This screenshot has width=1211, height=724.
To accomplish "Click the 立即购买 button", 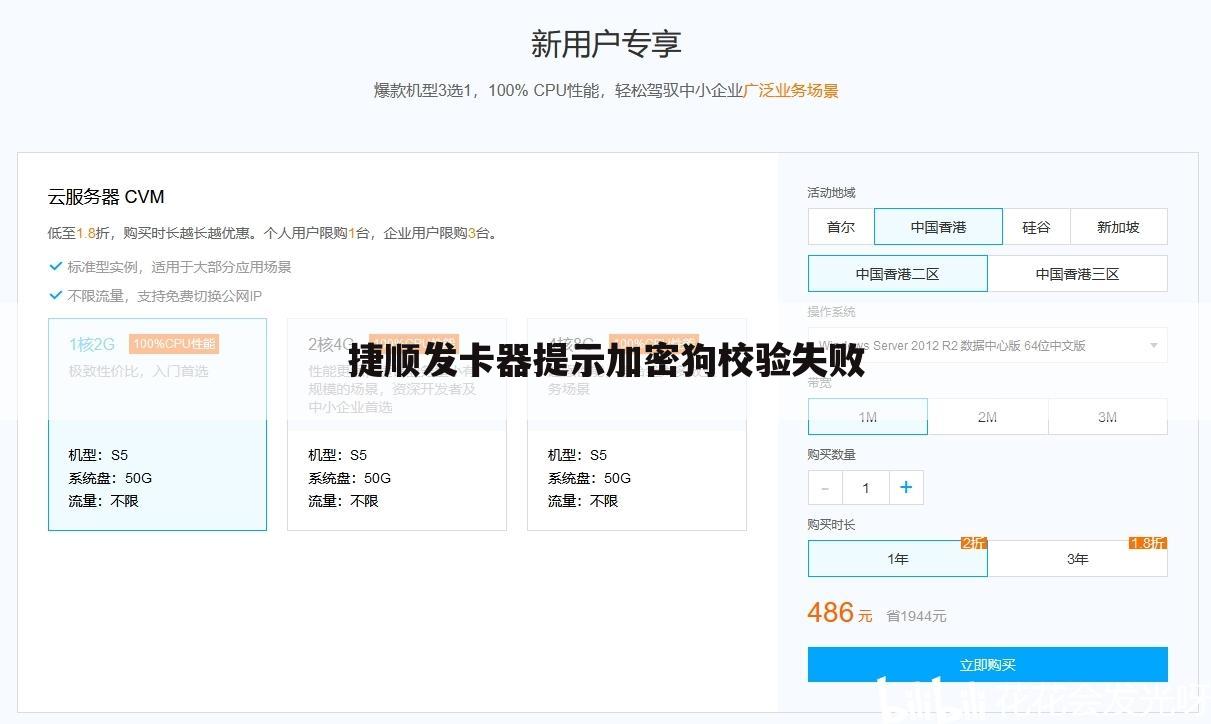I will [x=987, y=665].
